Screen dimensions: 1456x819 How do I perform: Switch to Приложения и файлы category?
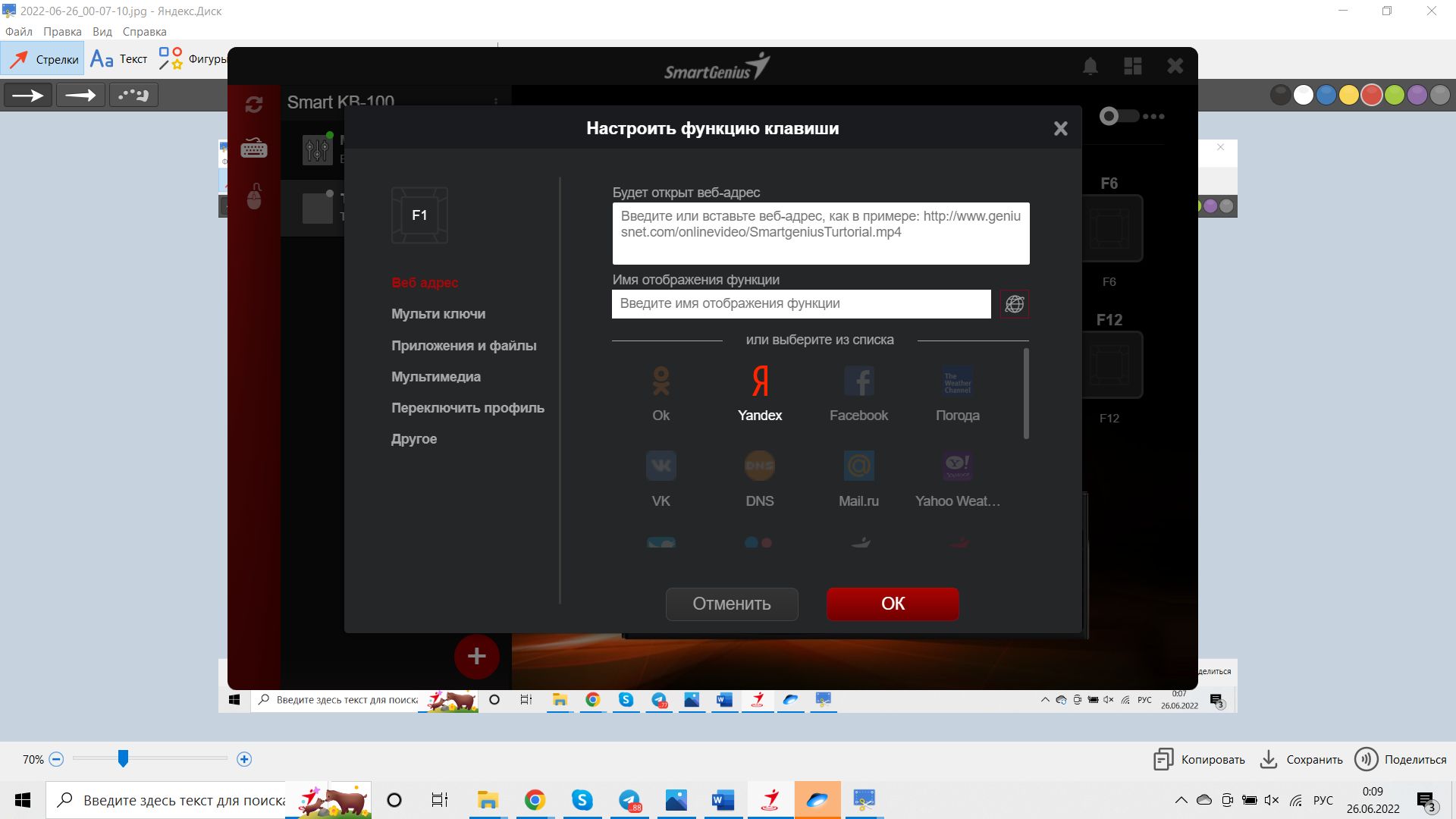pyautogui.click(x=464, y=346)
